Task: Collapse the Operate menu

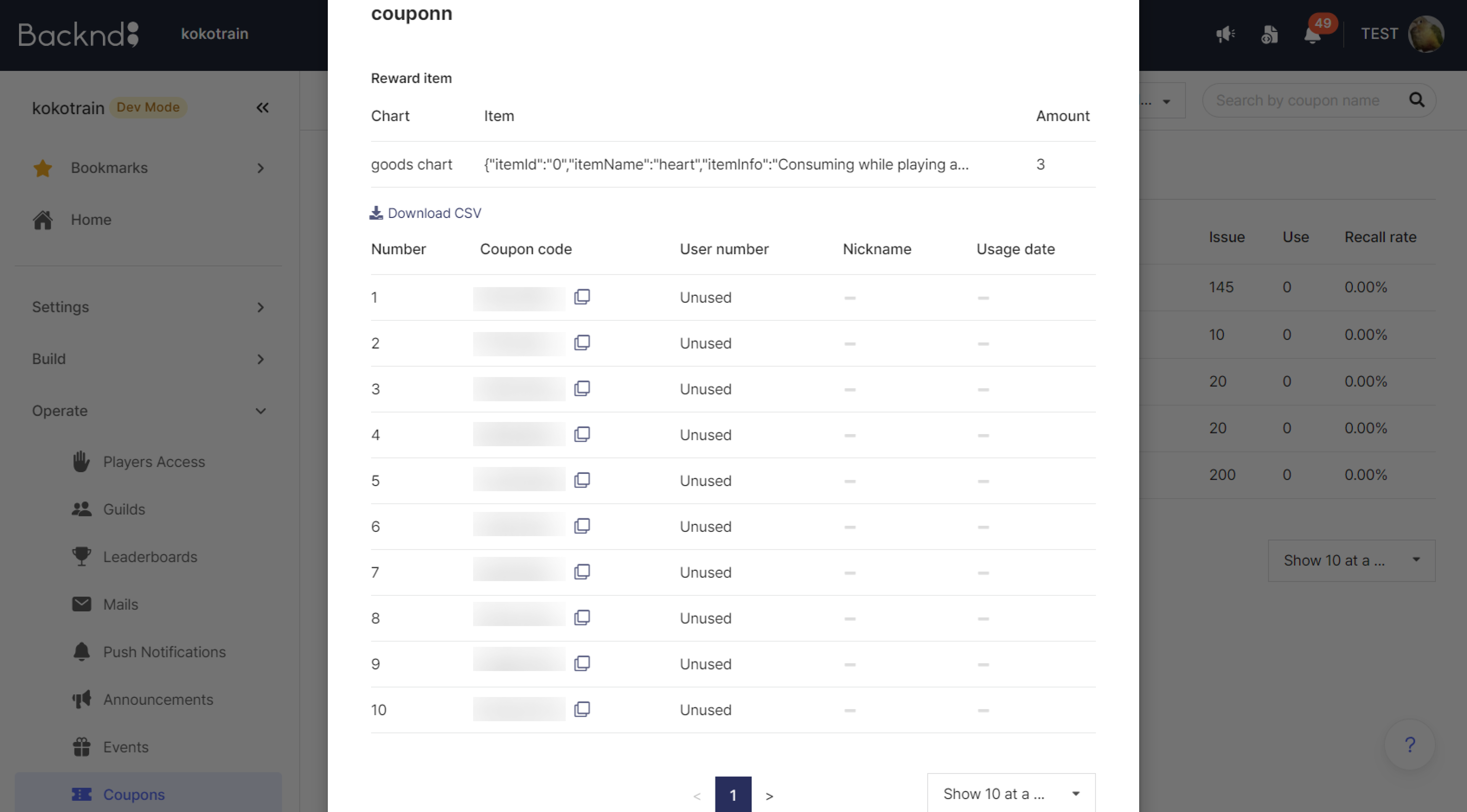Action: coord(260,411)
